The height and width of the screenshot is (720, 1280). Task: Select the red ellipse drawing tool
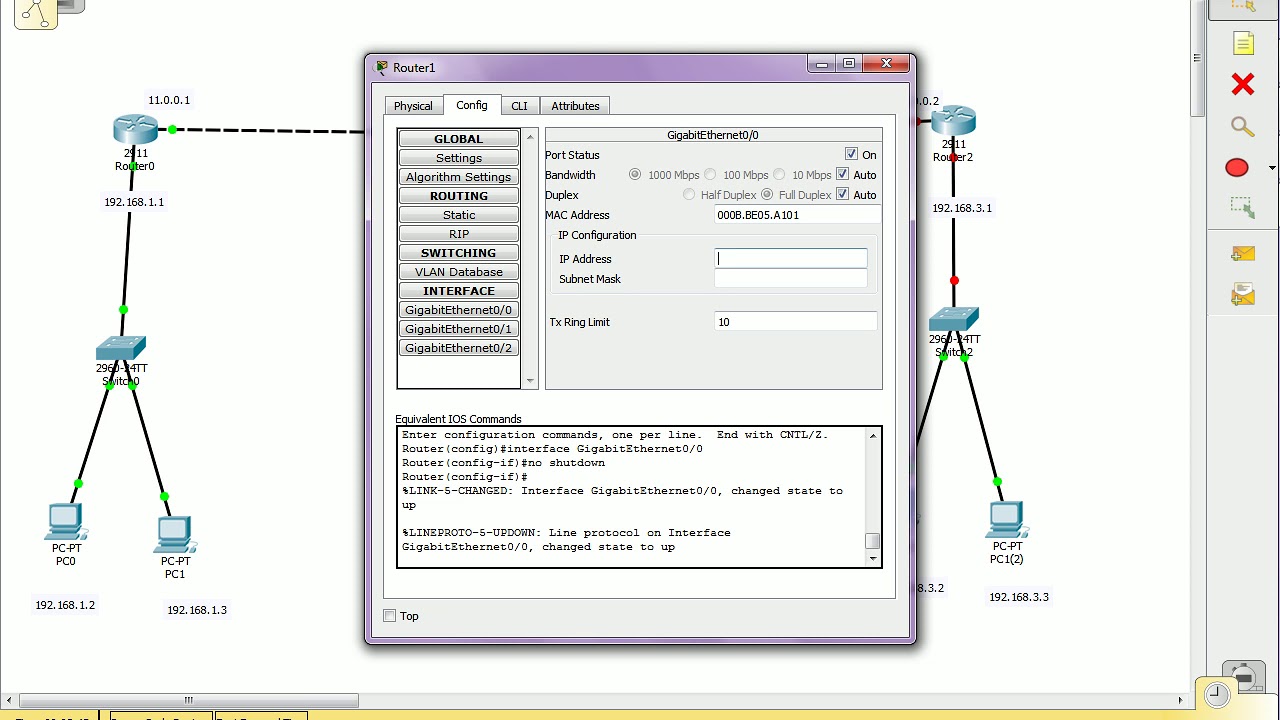coord(1237,168)
